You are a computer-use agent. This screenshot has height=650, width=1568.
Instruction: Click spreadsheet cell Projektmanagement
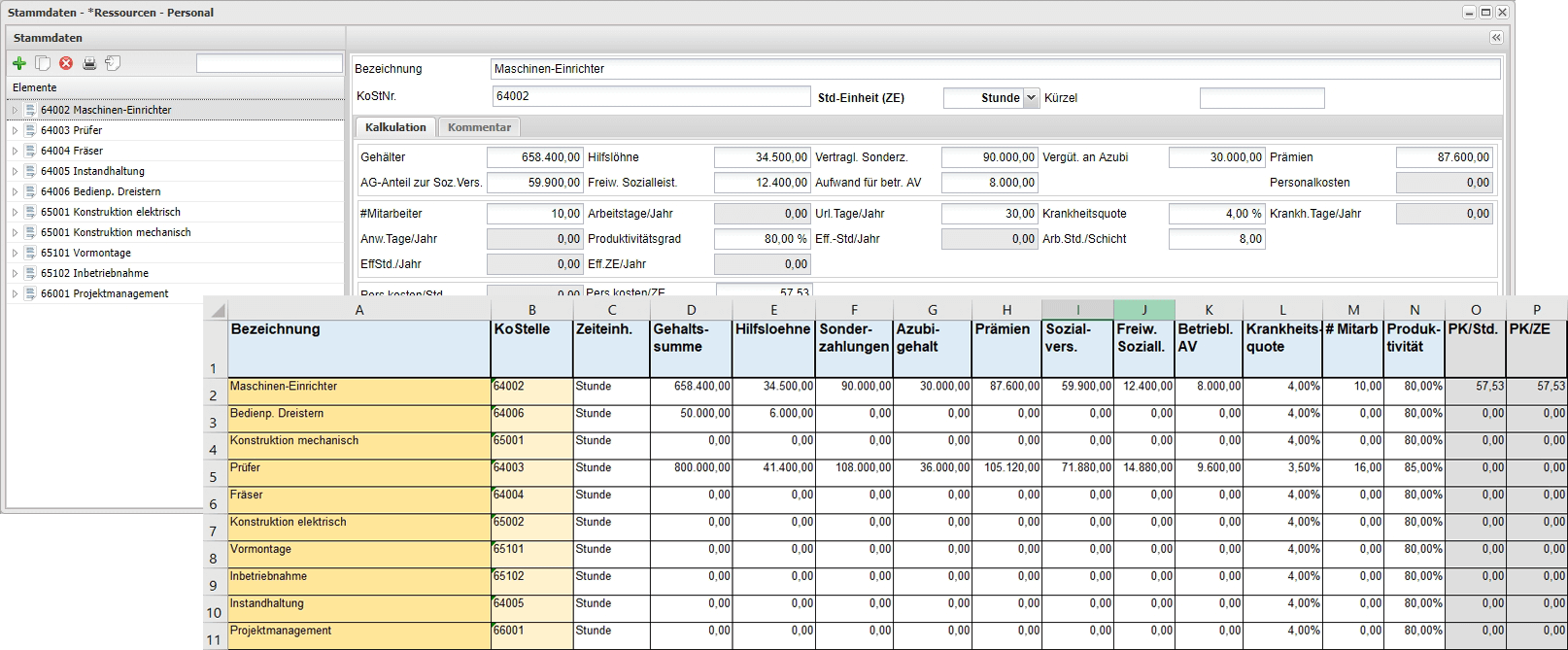[359, 636]
